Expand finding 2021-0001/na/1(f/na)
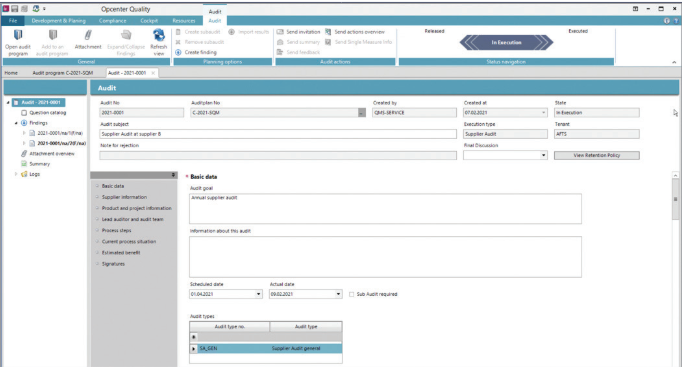Image resolution: width=682 pixels, height=367 pixels. pyautogui.click(x=24, y=133)
